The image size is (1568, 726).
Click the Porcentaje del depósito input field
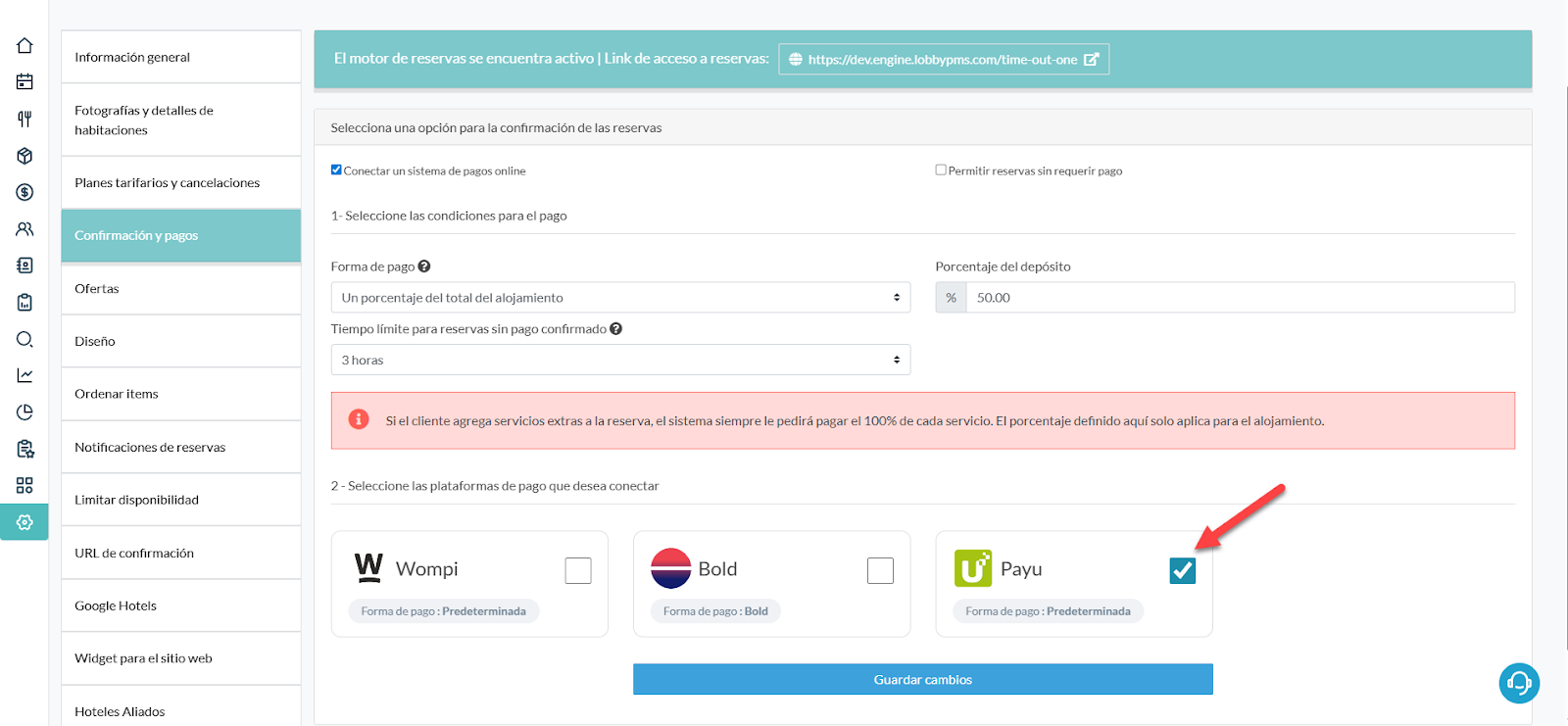1240,298
